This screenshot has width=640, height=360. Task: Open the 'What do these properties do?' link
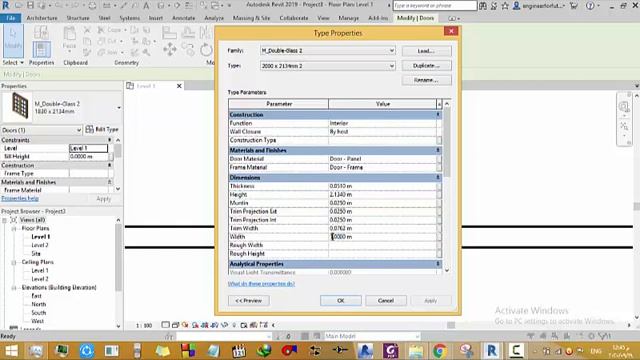[261, 284]
